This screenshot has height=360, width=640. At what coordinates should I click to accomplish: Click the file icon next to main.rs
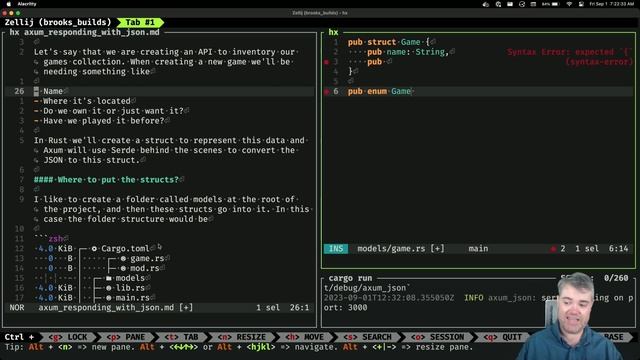point(109,298)
